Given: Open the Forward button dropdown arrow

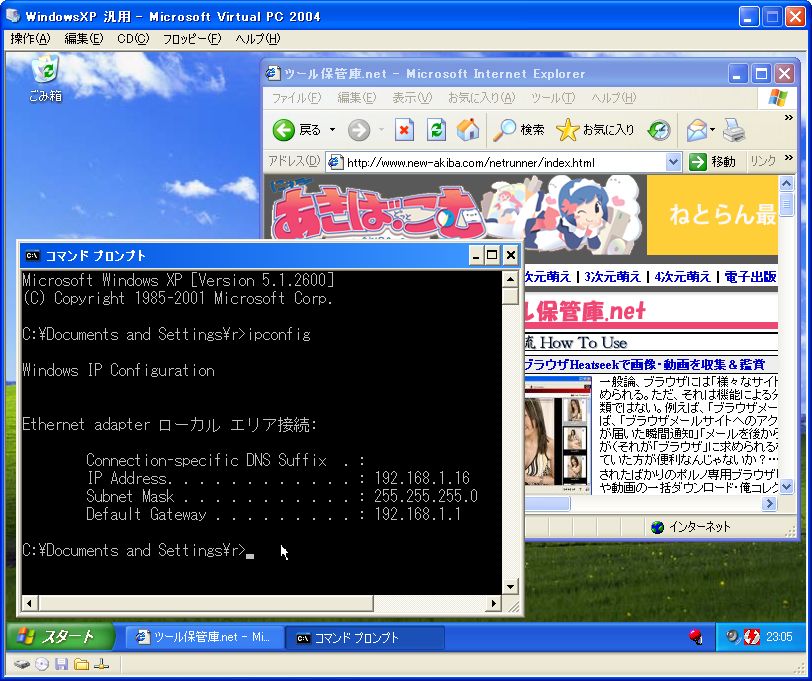Looking at the screenshot, I should click(381, 130).
